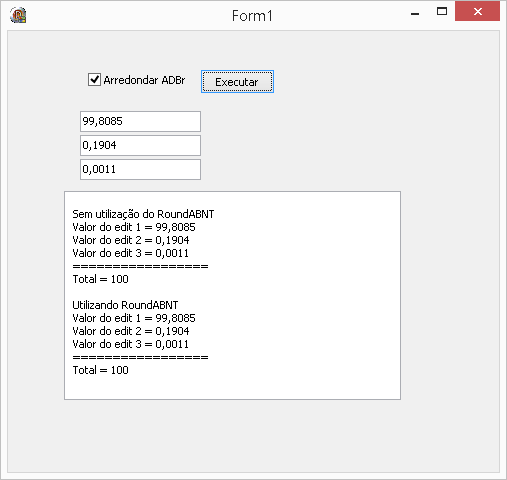Screen dimensions: 507x480
Task: Focus the edit field containing 0,1904
Action: tap(140, 145)
